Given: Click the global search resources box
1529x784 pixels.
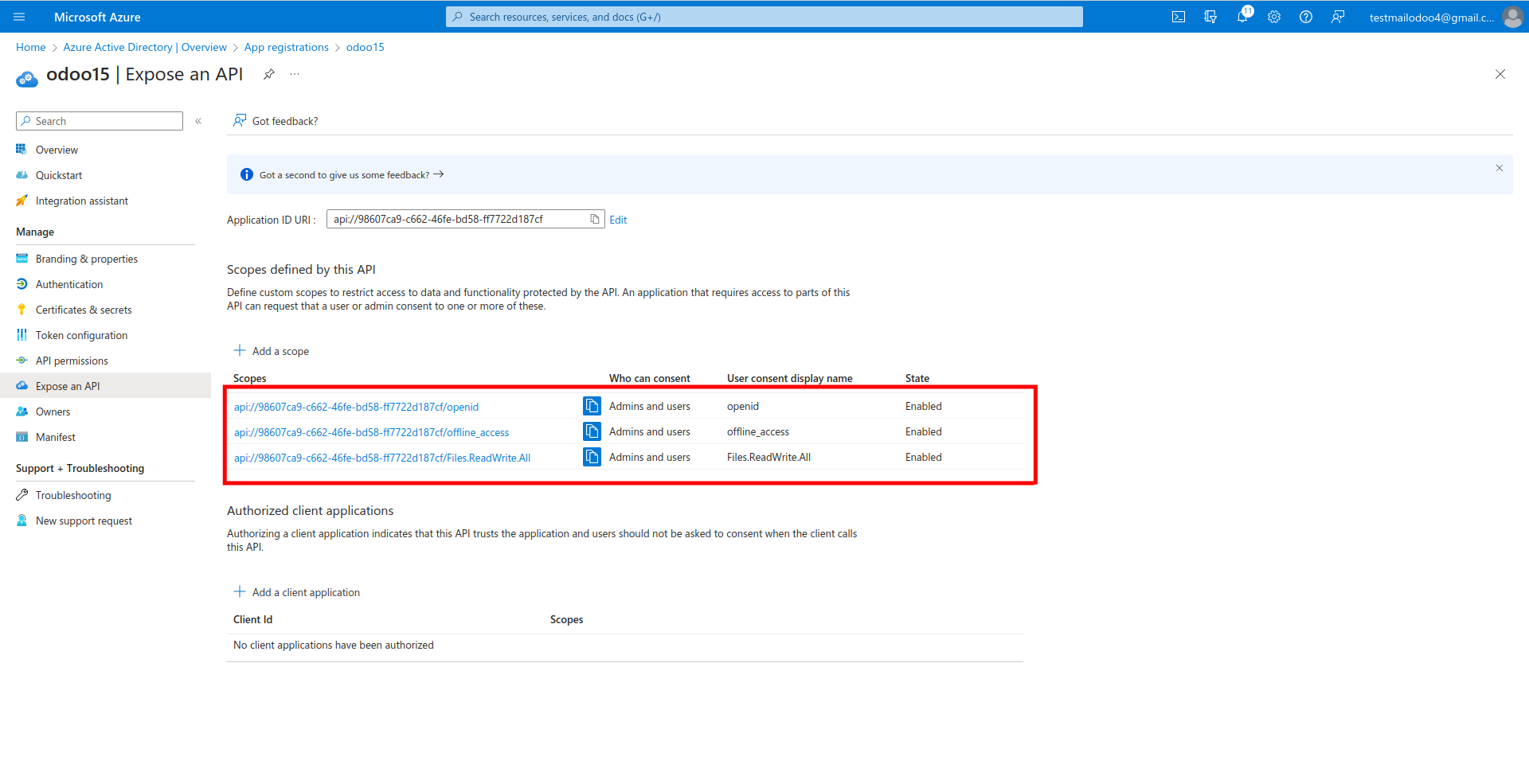Looking at the screenshot, I should pos(764,17).
